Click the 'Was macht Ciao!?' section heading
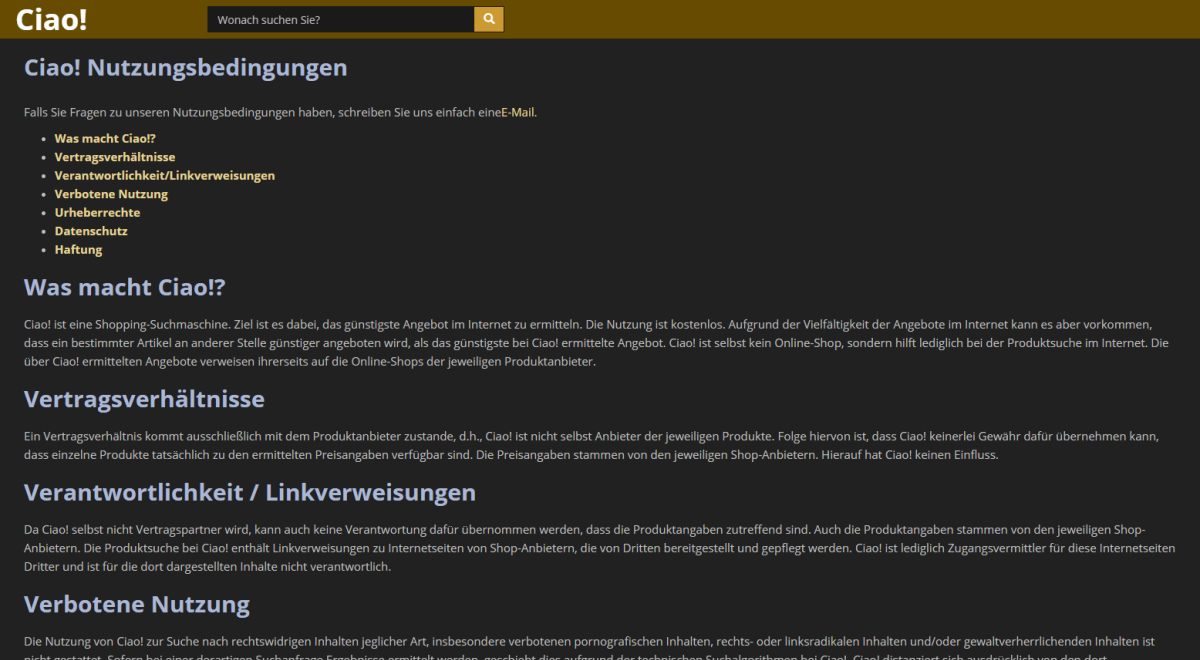The width and height of the screenshot is (1200, 660). tap(125, 288)
